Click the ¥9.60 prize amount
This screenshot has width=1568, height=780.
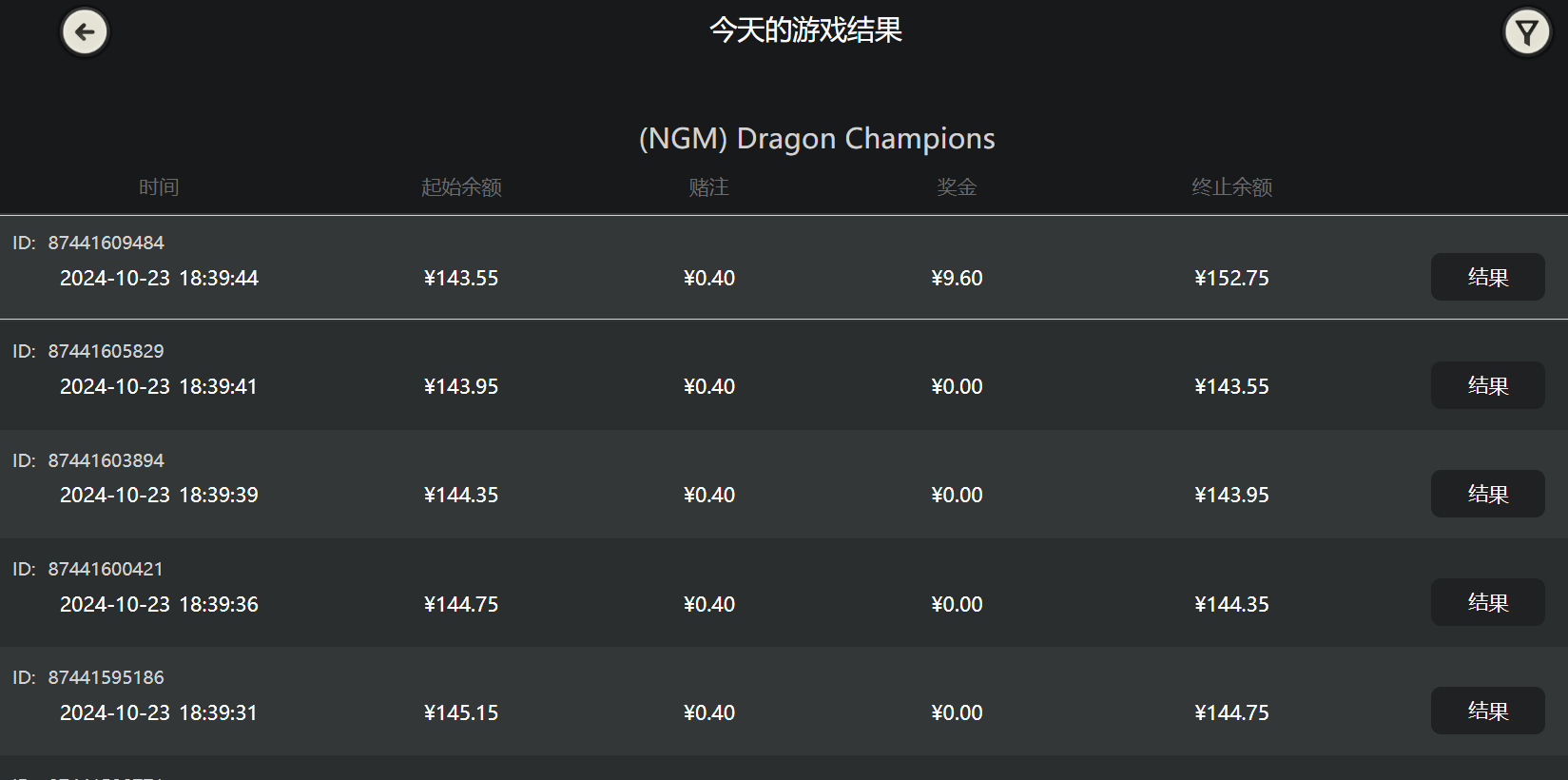click(957, 278)
